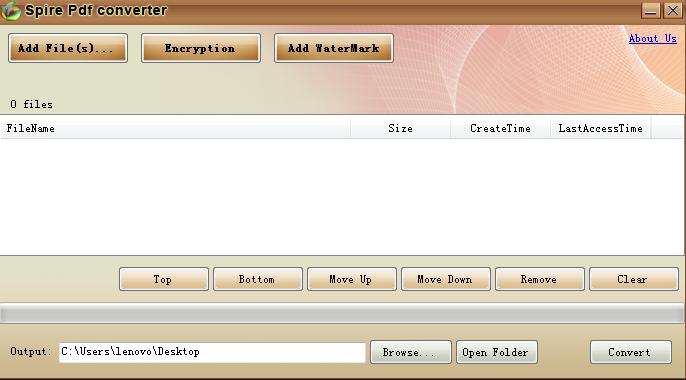Click the LastAccessTime column header
This screenshot has width=686, height=380.
pyautogui.click(x=600, y=128)
